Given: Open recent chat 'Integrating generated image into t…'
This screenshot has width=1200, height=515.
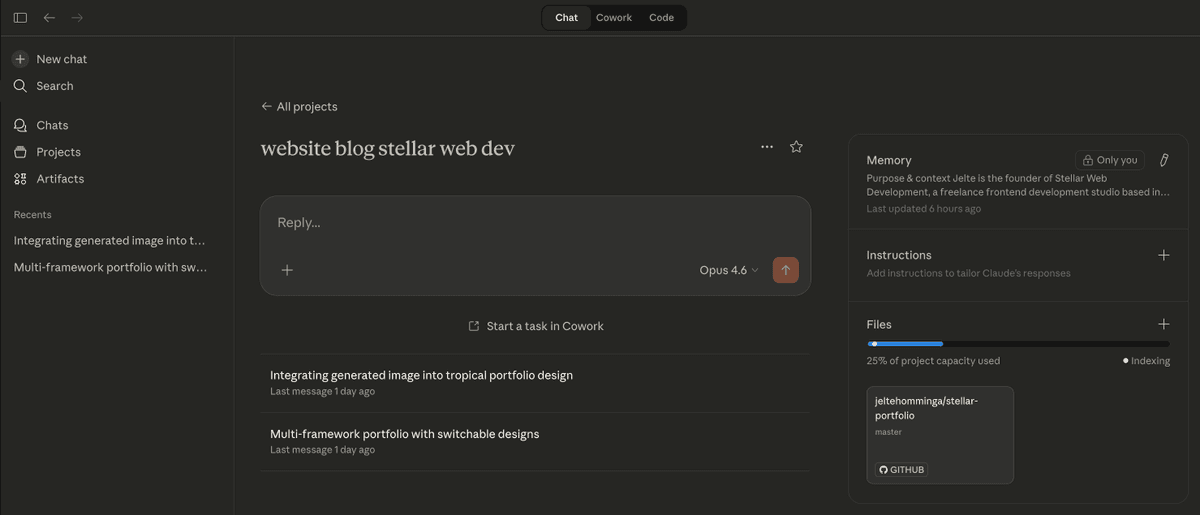Looking at the screenshot, I should point(110,241).
